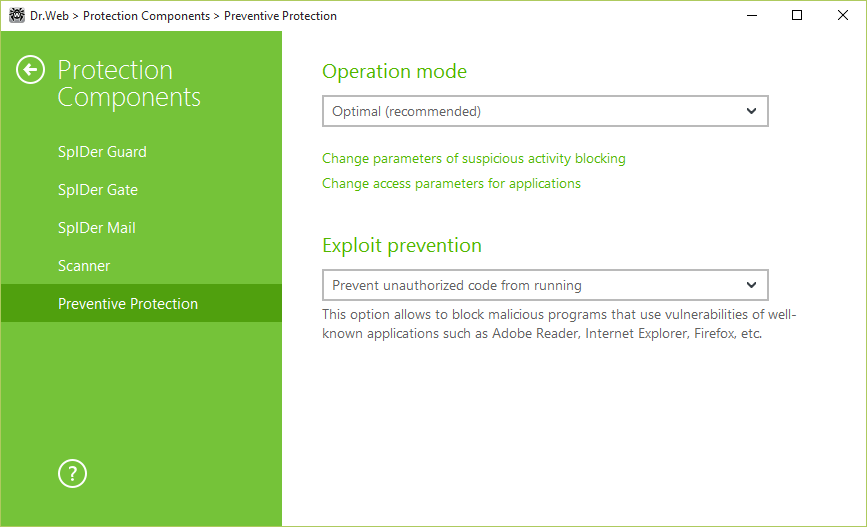Maximize the Dr.Web window
867x527 pixels.
796,15
